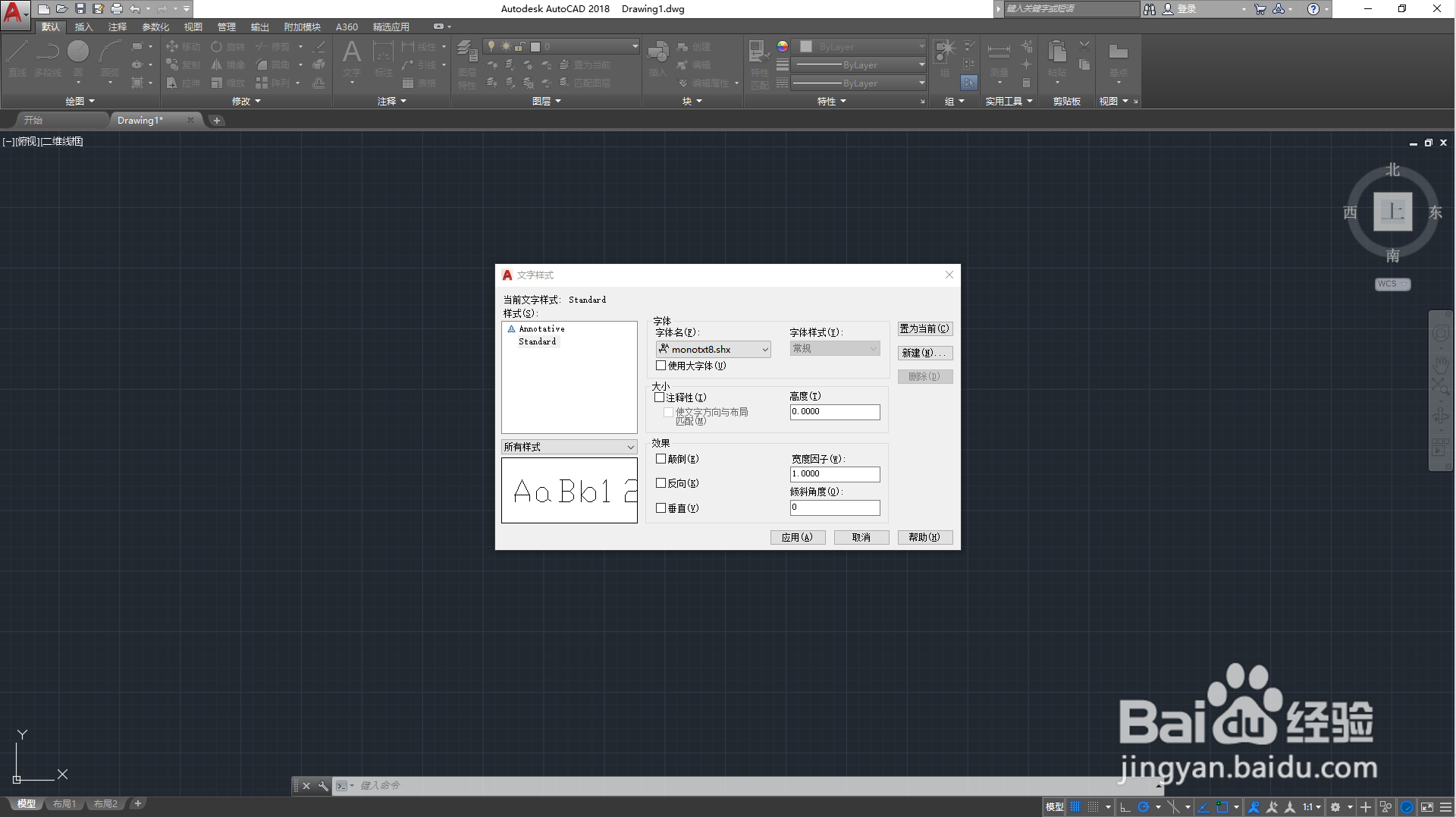Check the Backwards (反向) option

point(661,483)
